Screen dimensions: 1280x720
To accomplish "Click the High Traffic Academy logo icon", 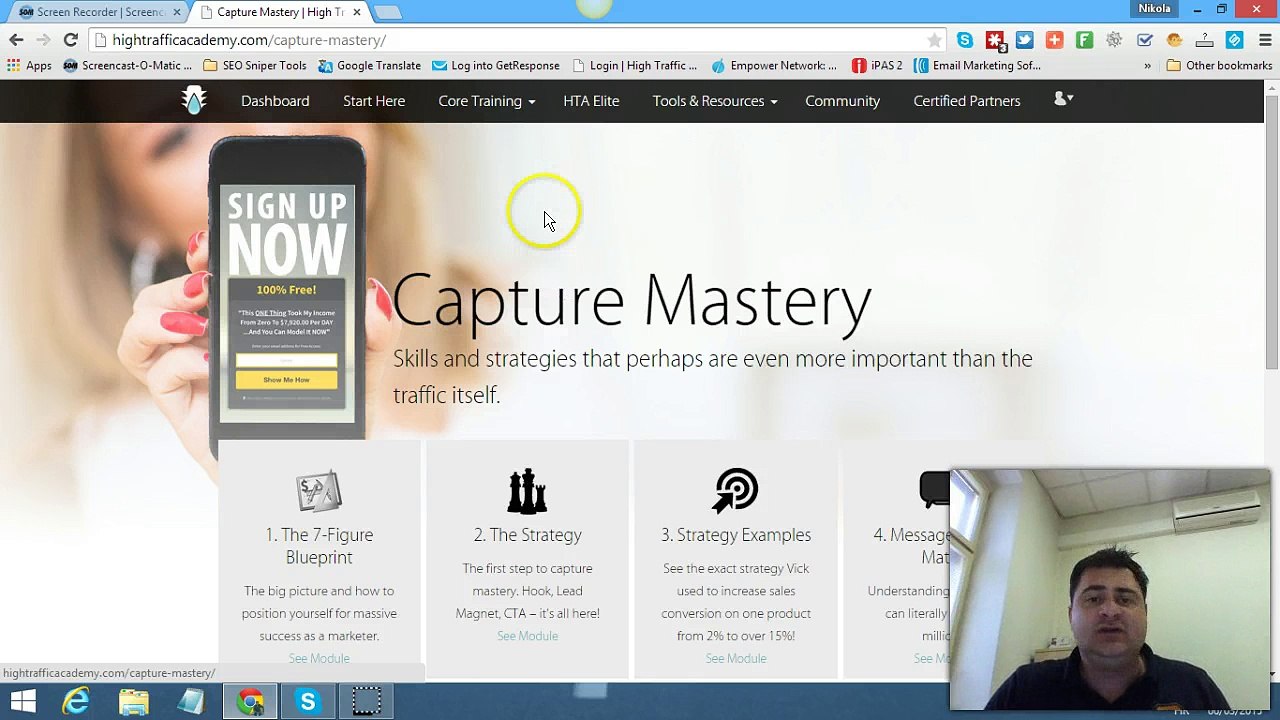I will 194,100.
